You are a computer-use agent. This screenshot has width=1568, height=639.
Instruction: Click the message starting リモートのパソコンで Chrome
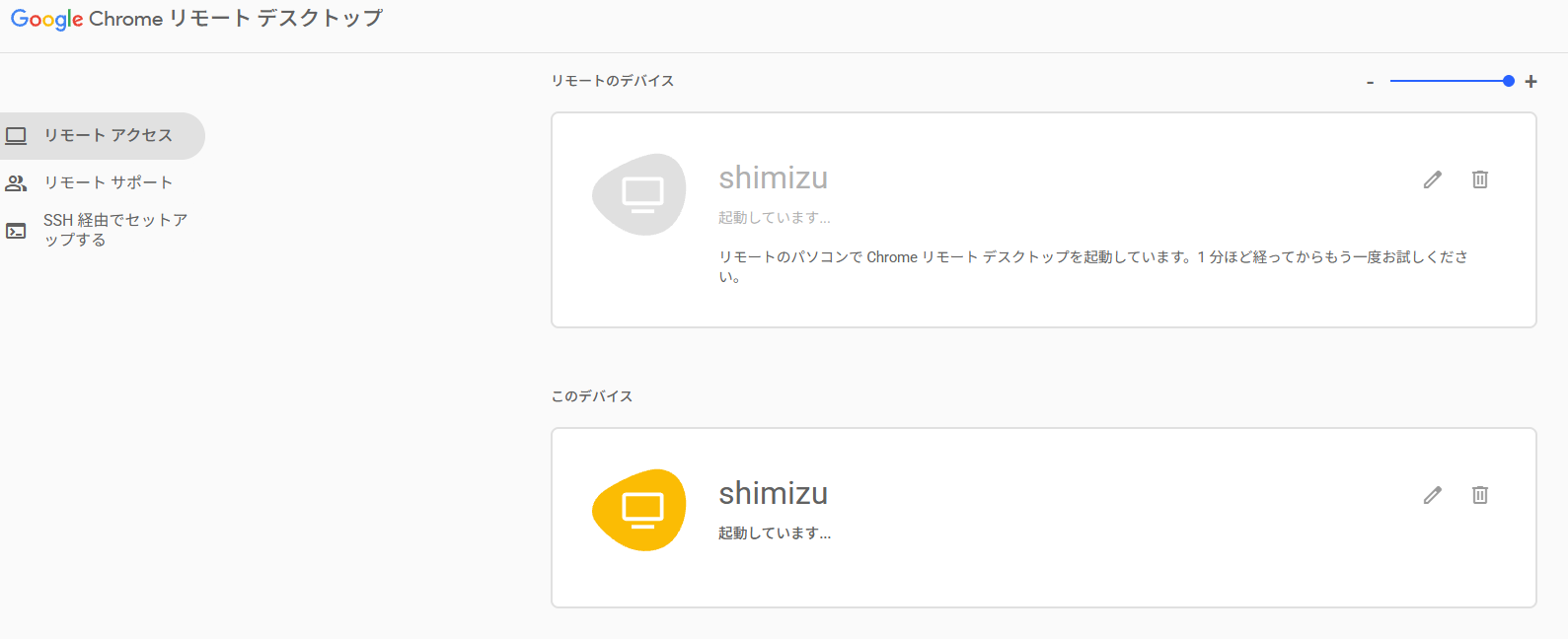(1093, 266)
